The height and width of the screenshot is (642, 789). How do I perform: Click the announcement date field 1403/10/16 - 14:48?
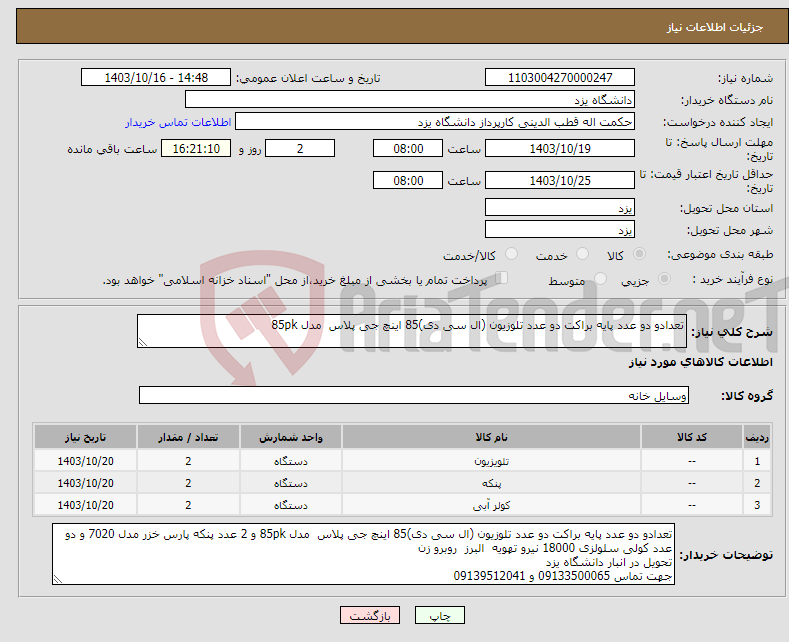[156, 77]
